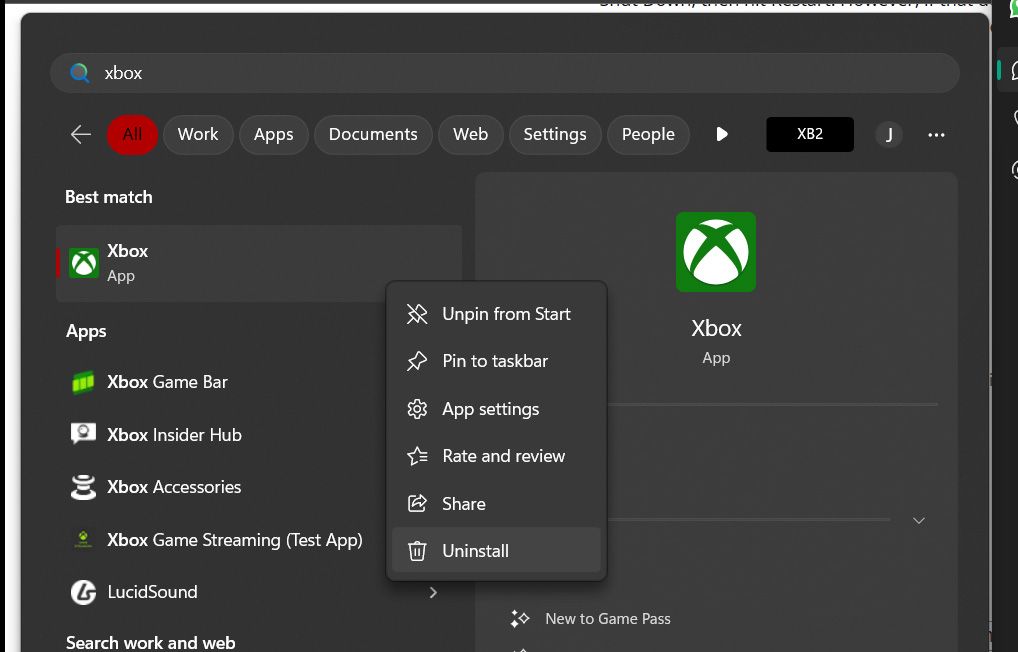
Task: Open Xbox Game Streaming (Test App)
Action: click(x=236, y=540)
